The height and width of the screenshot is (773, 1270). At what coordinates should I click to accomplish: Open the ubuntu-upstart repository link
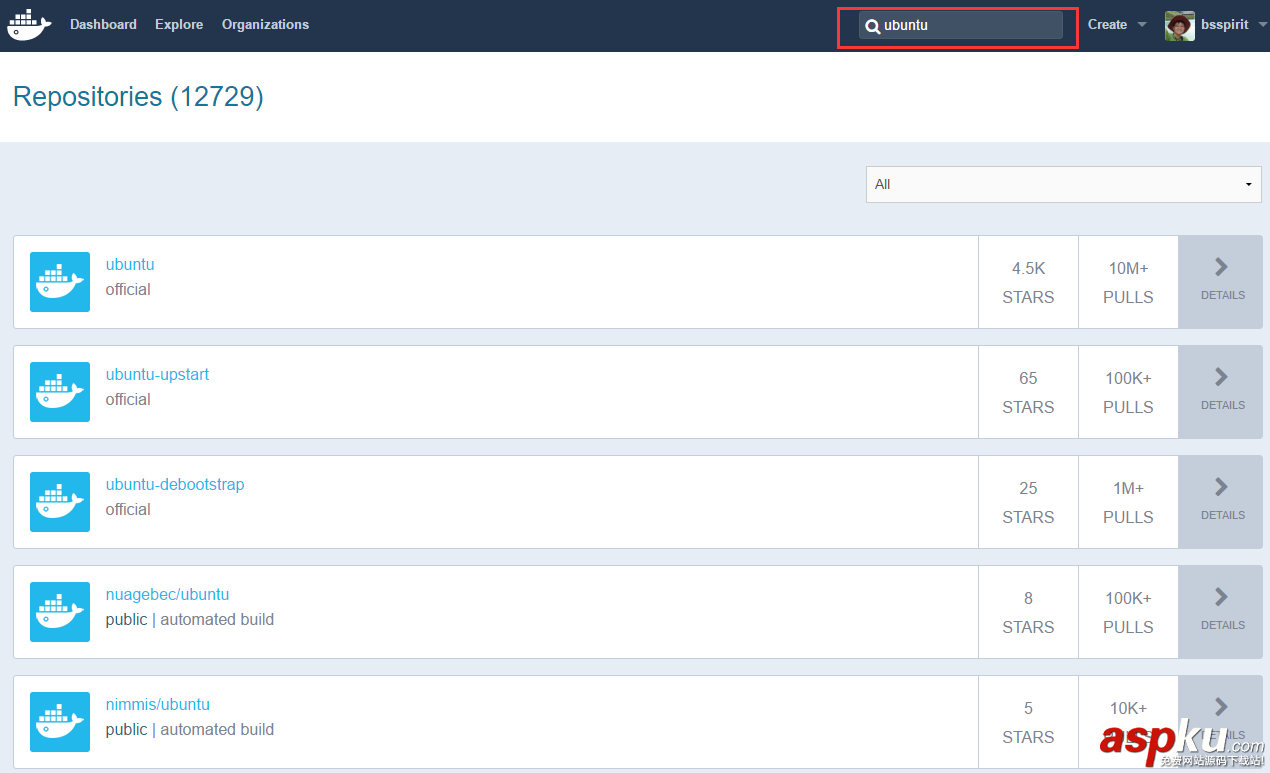click(x=157, y=375)
